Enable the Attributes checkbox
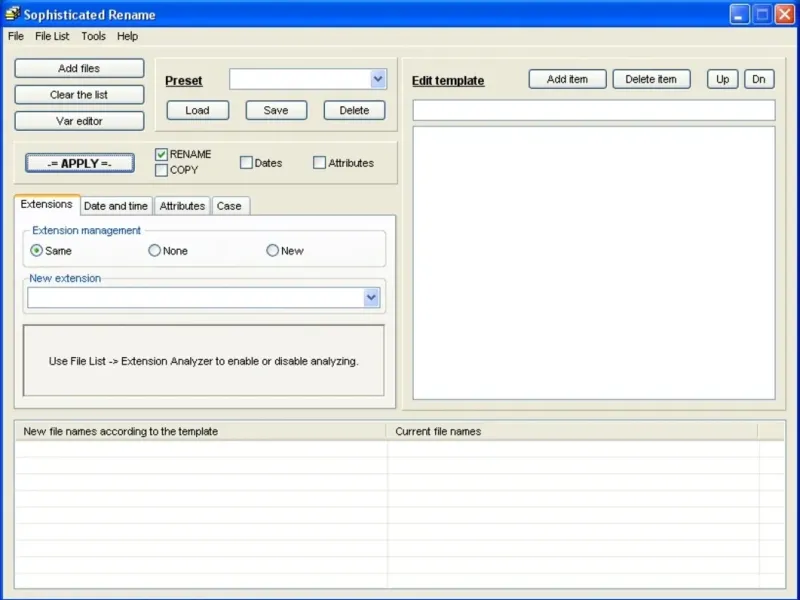 [319, 163]
